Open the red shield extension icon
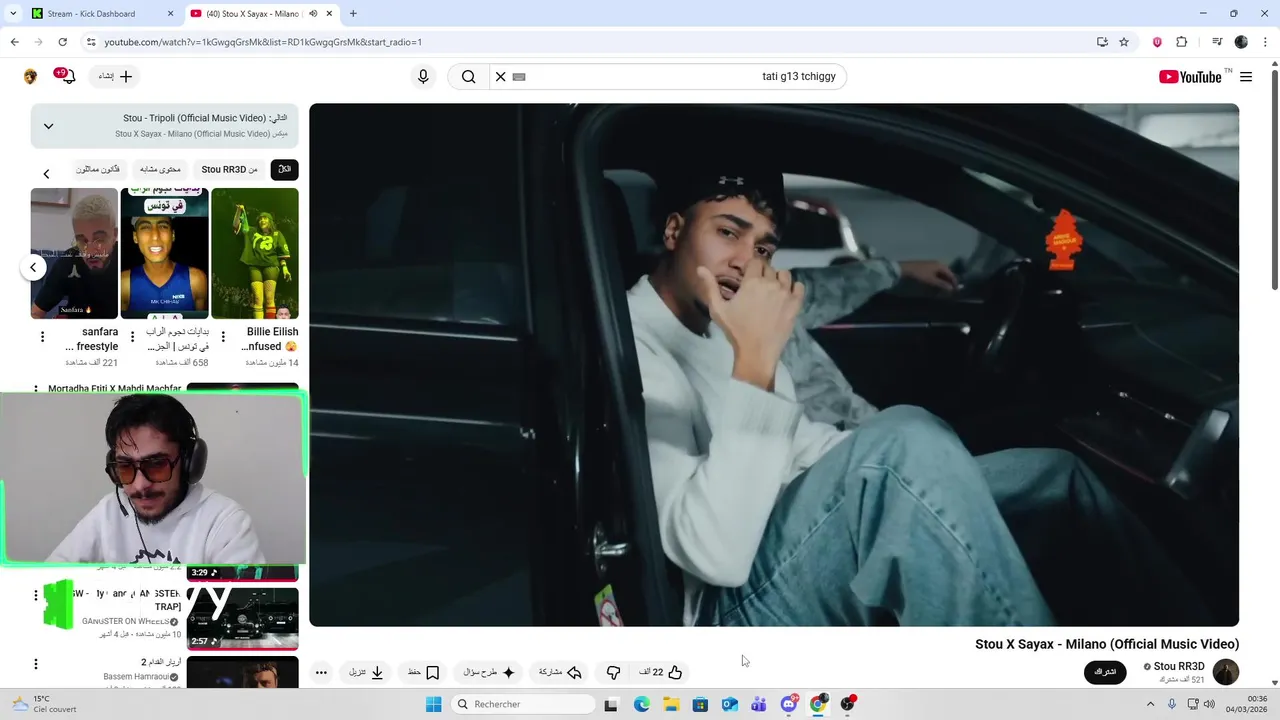 (1157, 42)
